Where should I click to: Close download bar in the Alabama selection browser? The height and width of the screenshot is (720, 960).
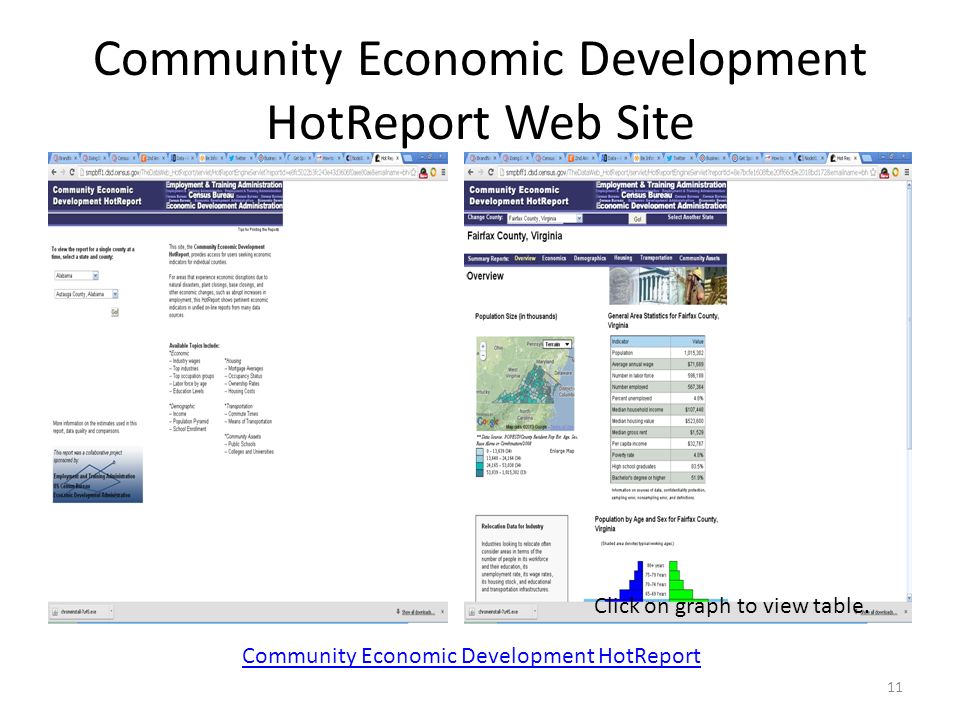click(442, 612)
